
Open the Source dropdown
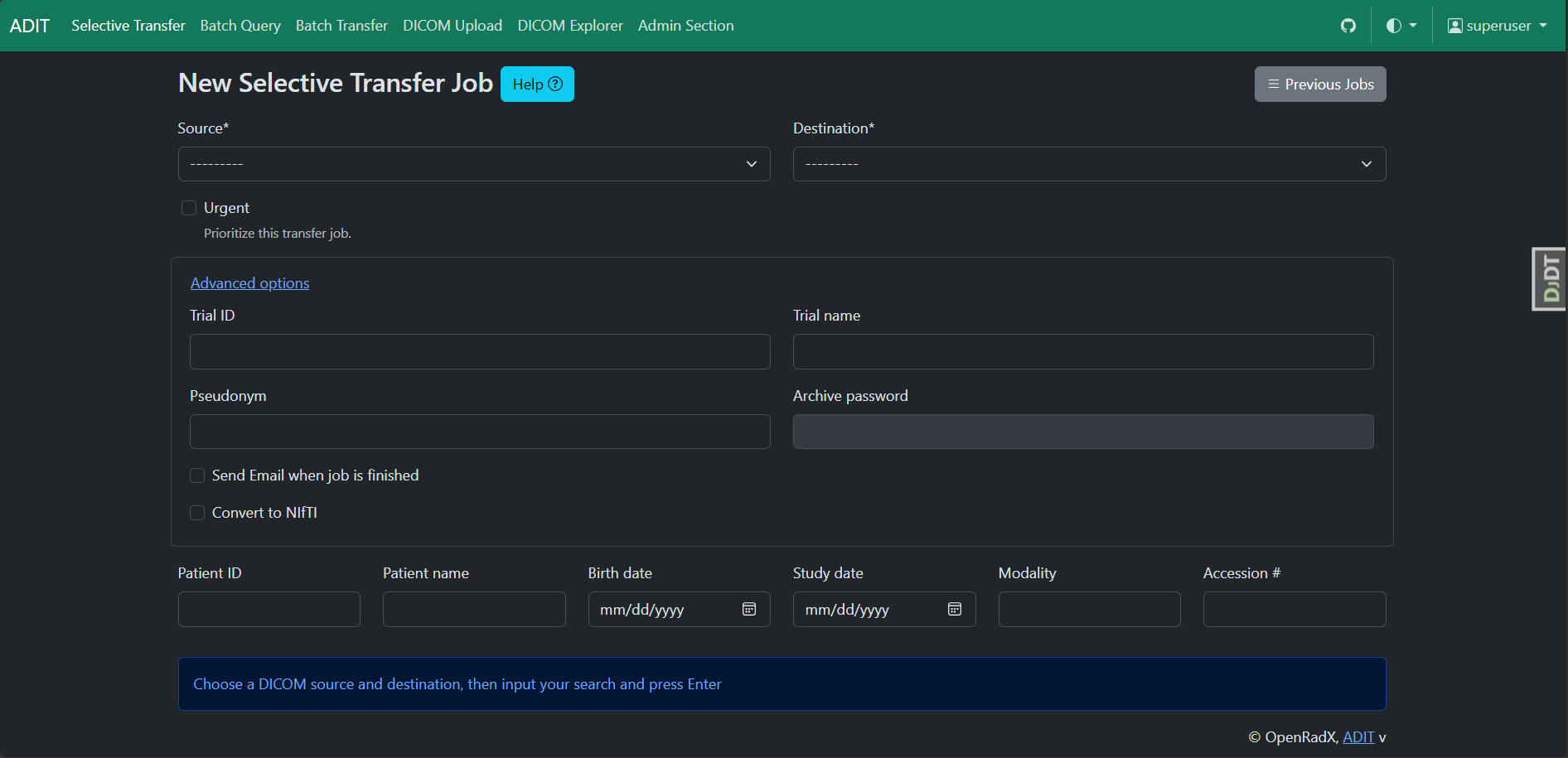pyautogui.click(x=473, y=164)
